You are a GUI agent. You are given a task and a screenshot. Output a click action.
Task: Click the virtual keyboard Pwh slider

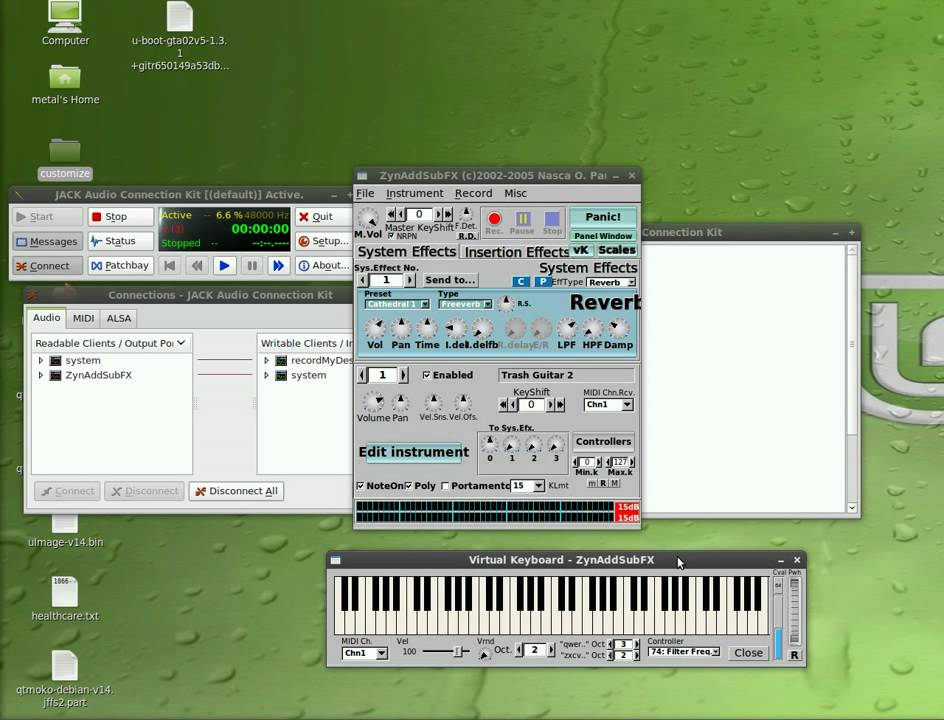[x=795, y=610]
